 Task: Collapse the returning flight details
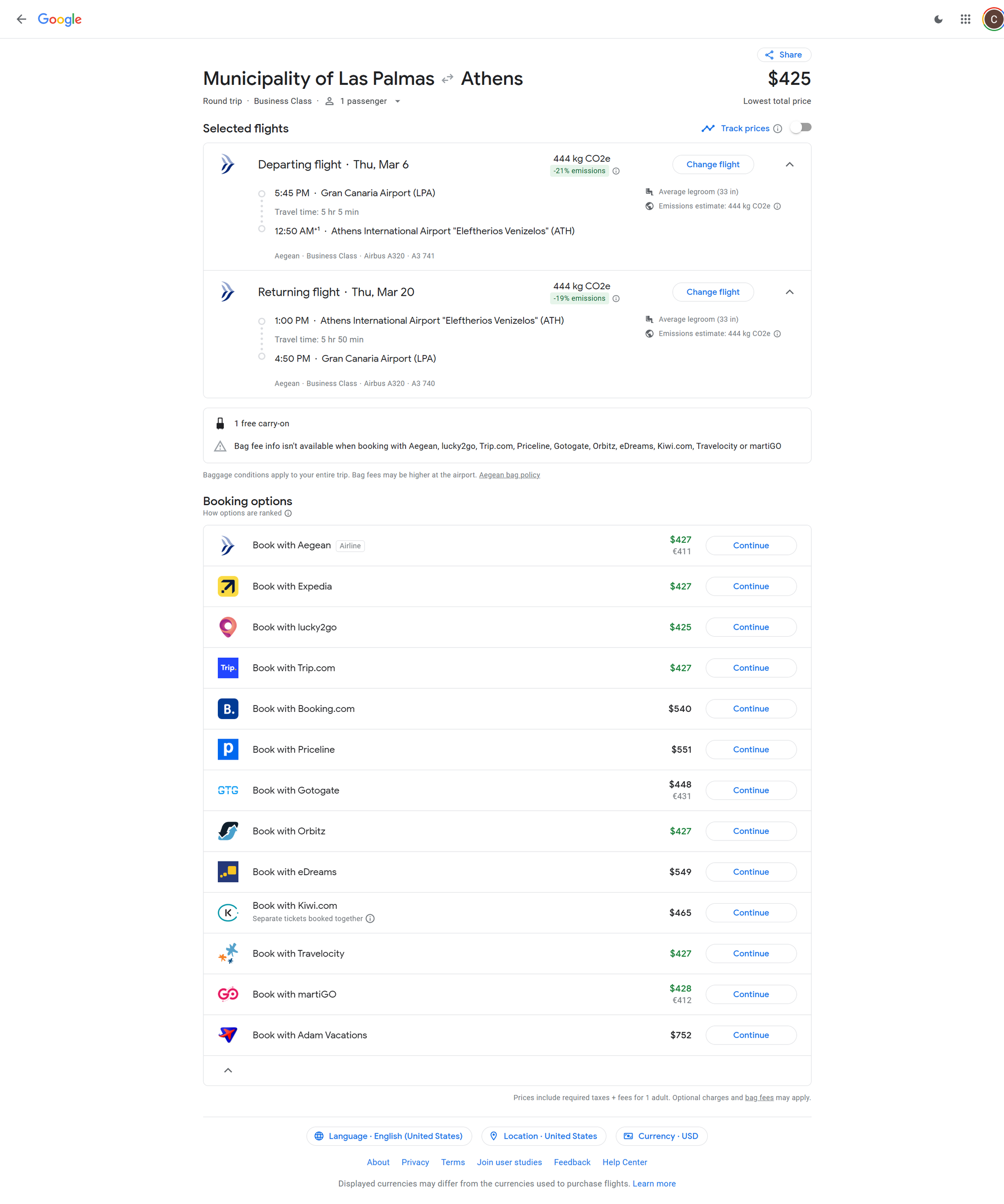tap(790, 292)
